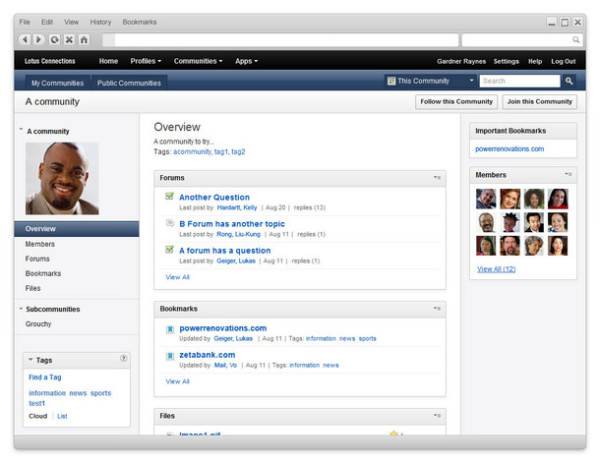Click the Join this Community button
Screen dimensions: 600x463
point(540,102)
